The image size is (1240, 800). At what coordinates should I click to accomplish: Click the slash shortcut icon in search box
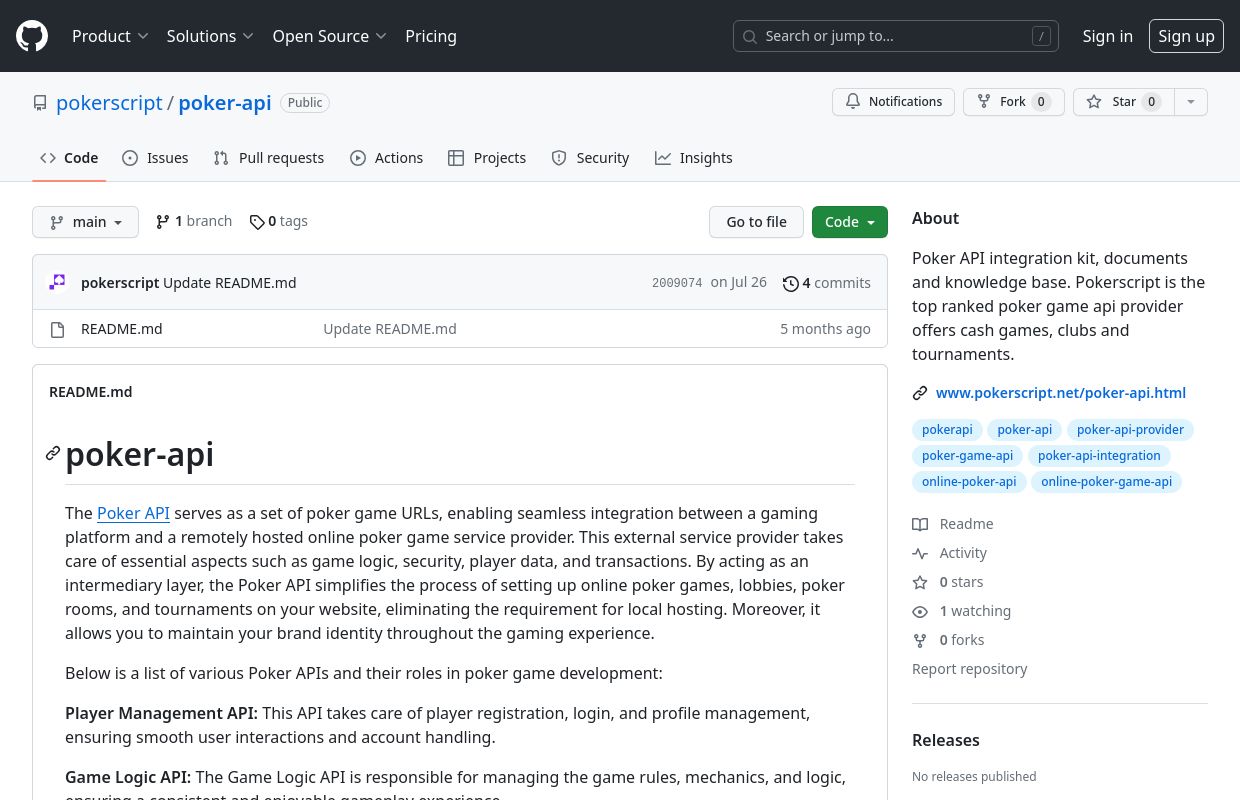(x=1041, y=36)
